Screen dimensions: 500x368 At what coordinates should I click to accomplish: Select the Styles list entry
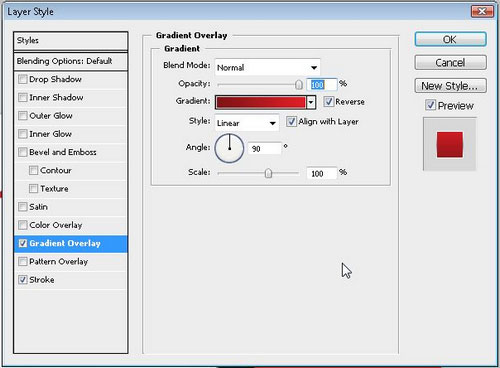coord(71,41)
